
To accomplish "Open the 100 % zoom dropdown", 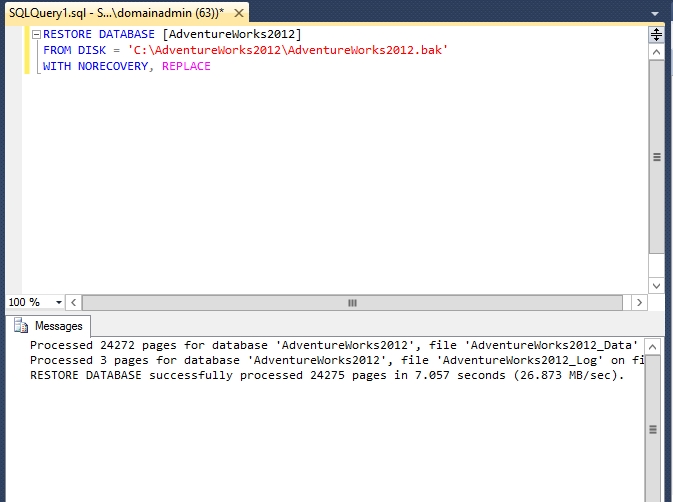I will (x=59, y=302).
